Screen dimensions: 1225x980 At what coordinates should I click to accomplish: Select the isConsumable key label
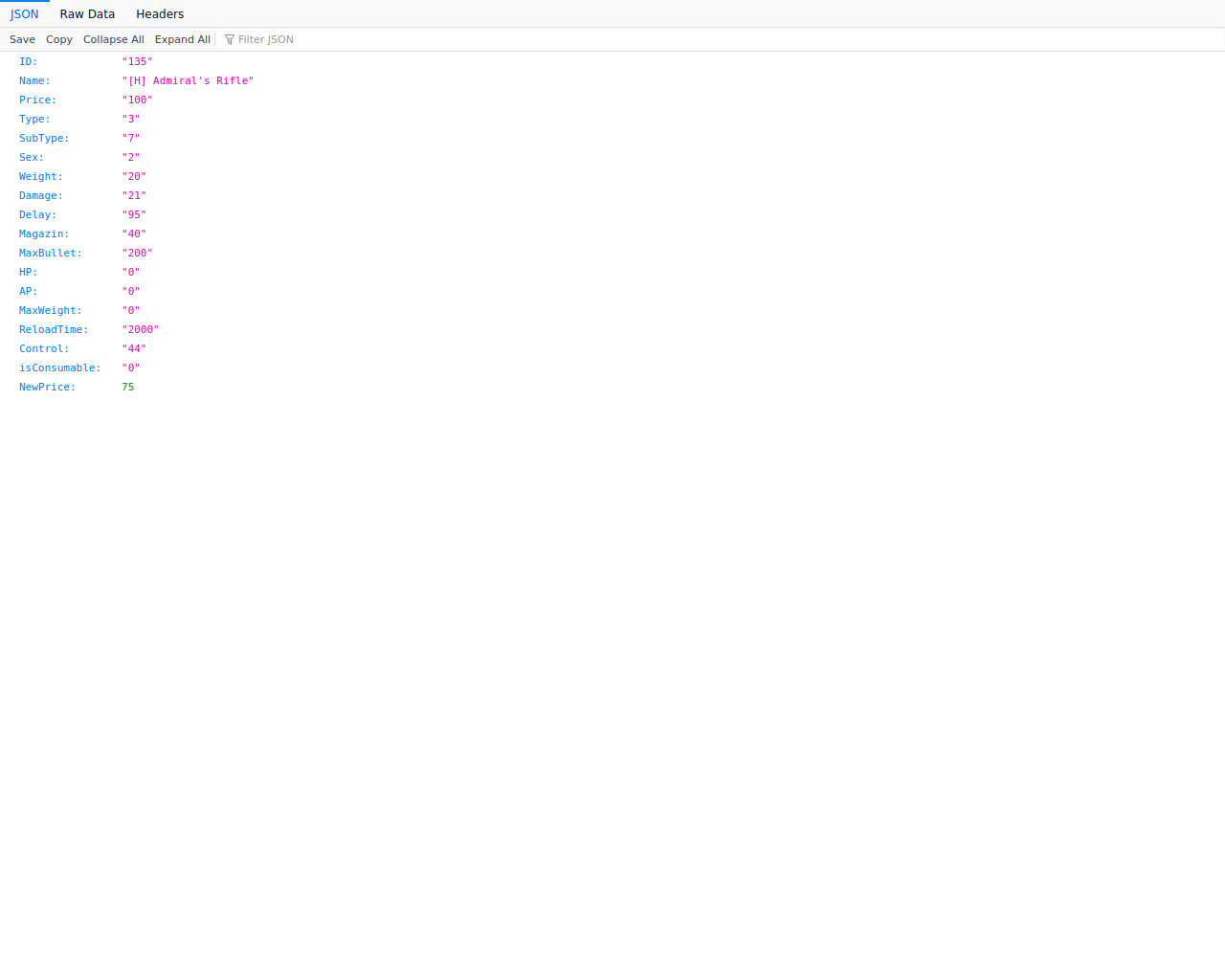click(60, 367)
